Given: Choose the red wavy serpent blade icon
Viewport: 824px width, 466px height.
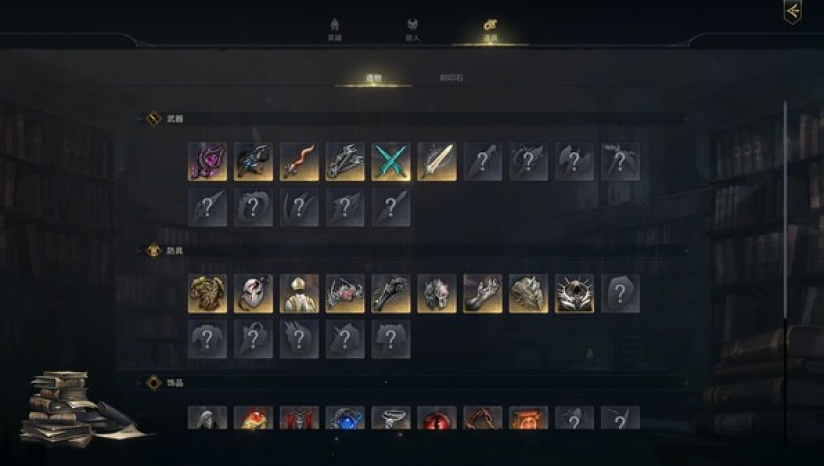Looking at the screenshot, I should pos(299,162).
